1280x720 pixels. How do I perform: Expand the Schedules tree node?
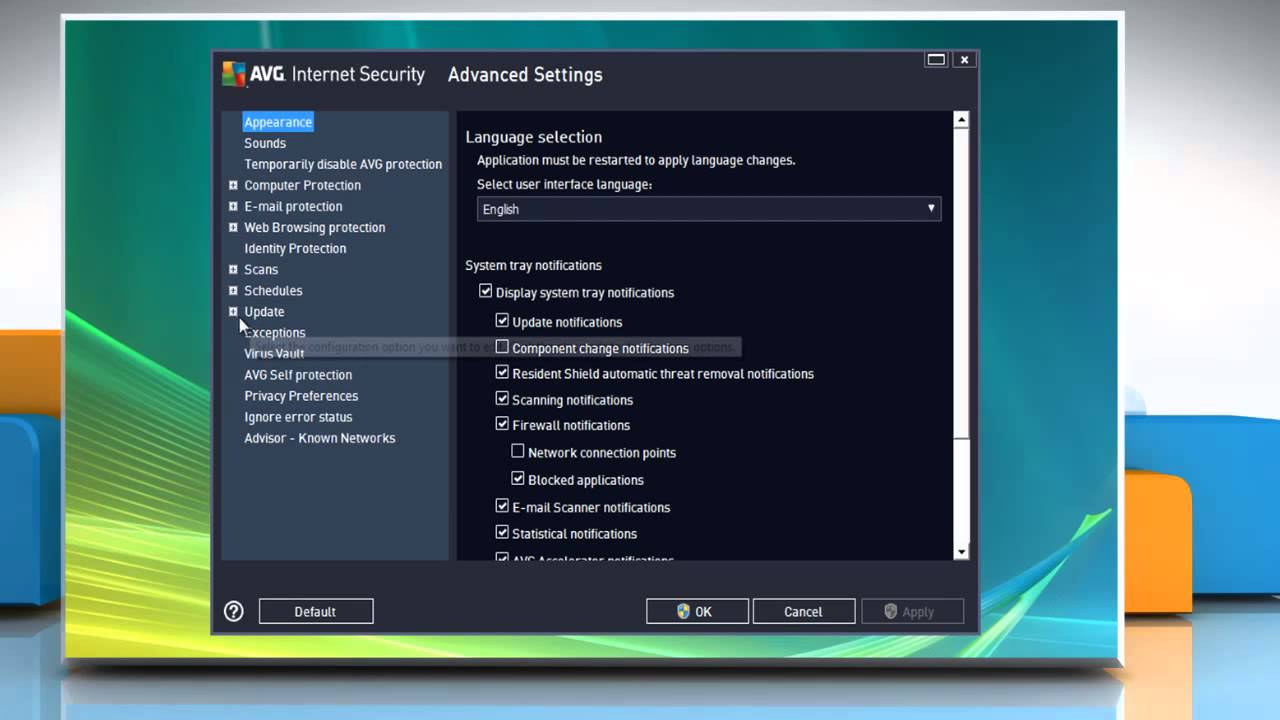tap(233, 290)
